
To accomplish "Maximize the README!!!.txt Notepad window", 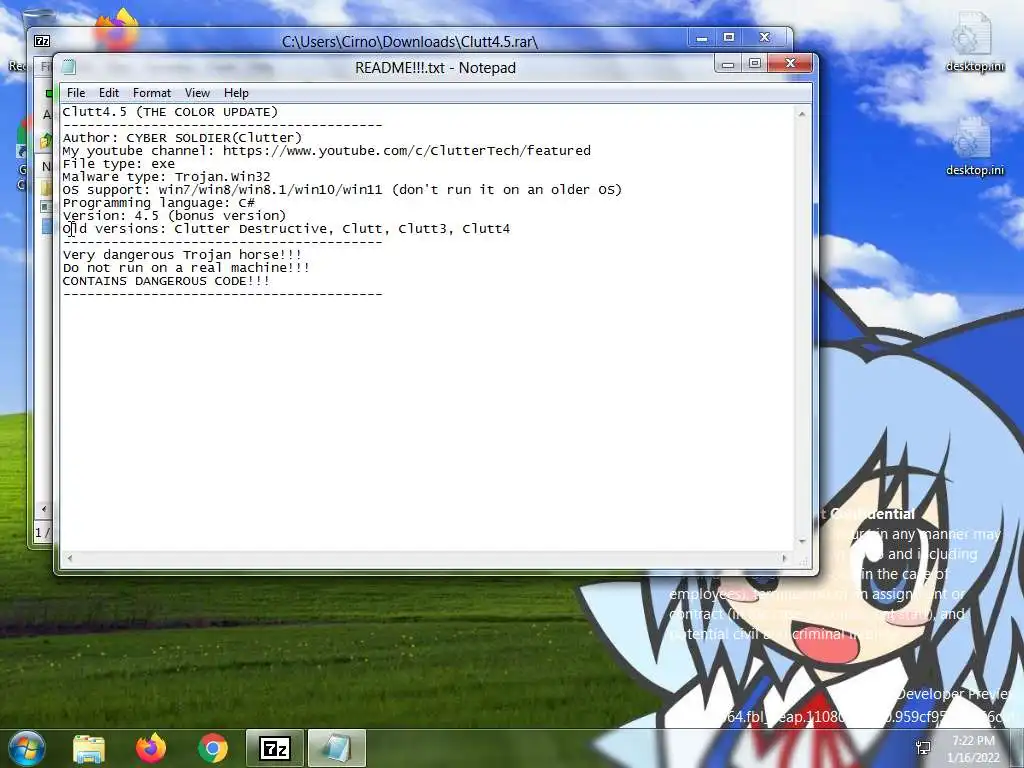I will tap(754, 64).
